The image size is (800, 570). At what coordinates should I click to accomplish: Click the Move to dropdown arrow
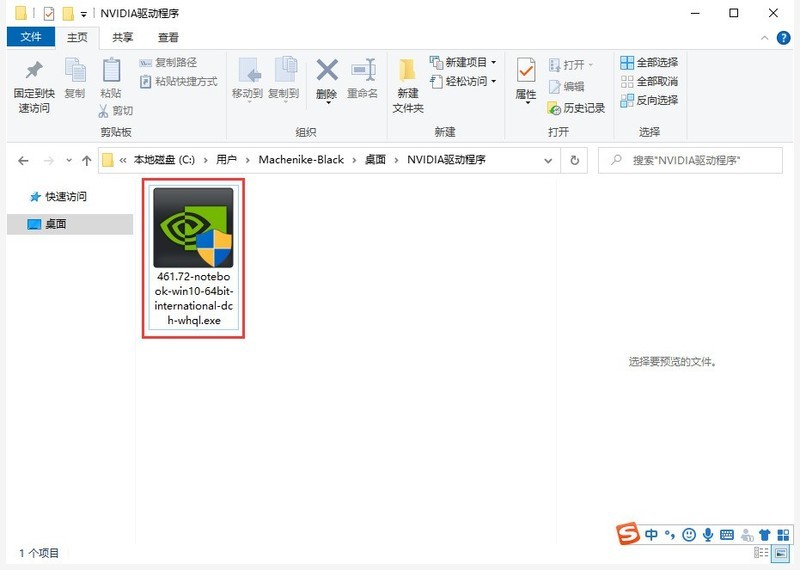point(249,102)
